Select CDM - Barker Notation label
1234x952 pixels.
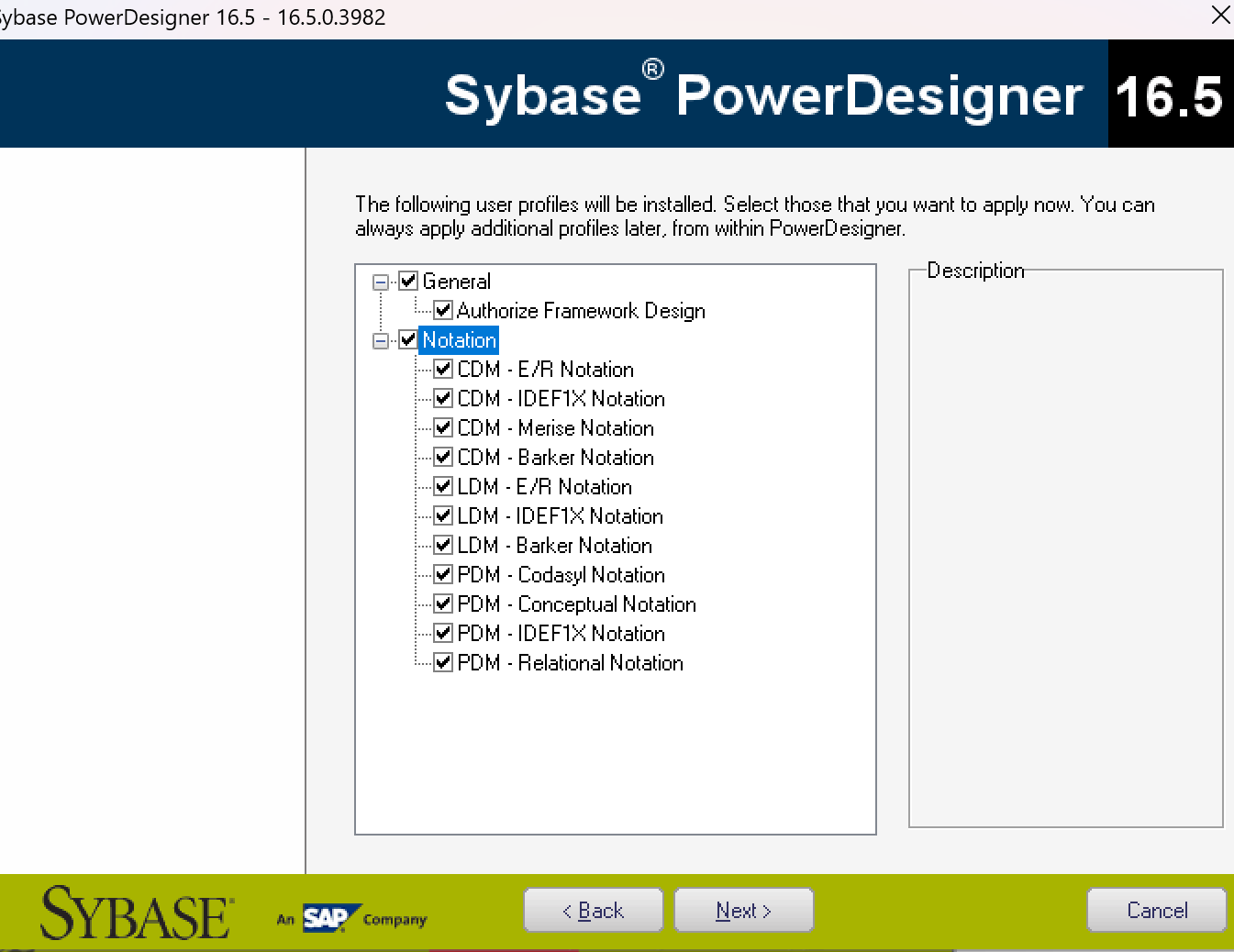[556, 458]
